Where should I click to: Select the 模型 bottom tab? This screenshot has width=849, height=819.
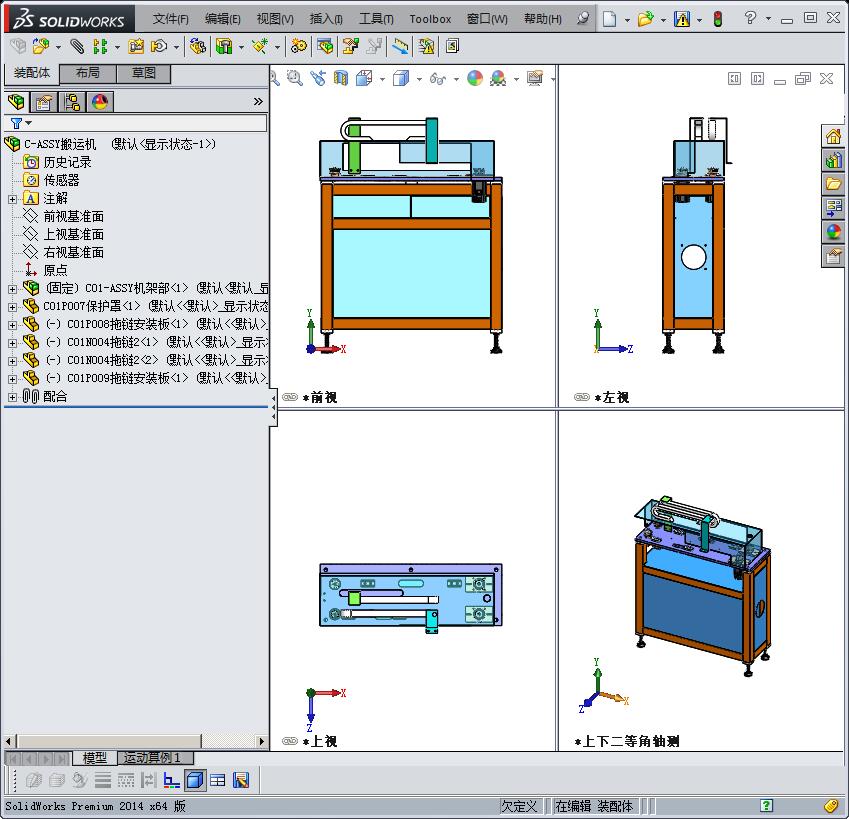click(95, 758)
